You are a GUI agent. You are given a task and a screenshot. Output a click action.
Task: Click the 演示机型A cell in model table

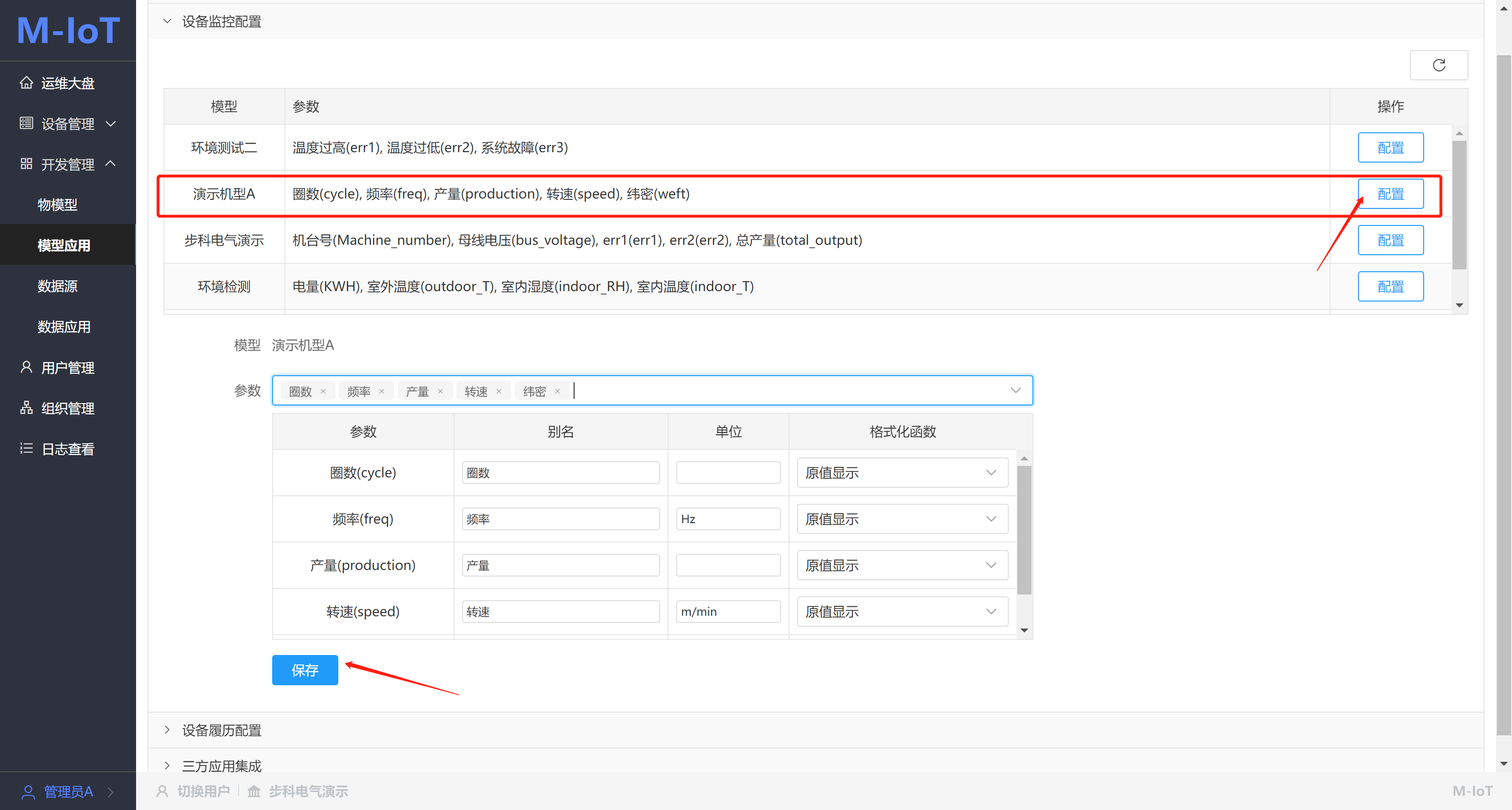(224, 194)
